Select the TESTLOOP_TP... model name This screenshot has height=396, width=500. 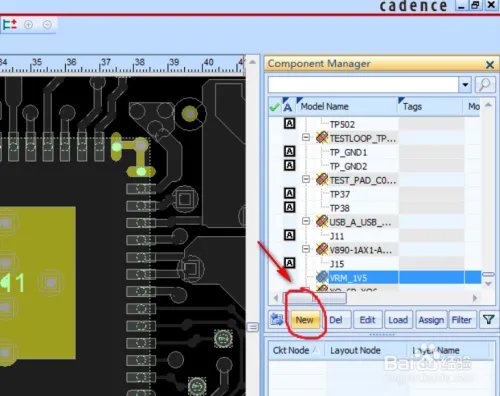coord(363,138)
